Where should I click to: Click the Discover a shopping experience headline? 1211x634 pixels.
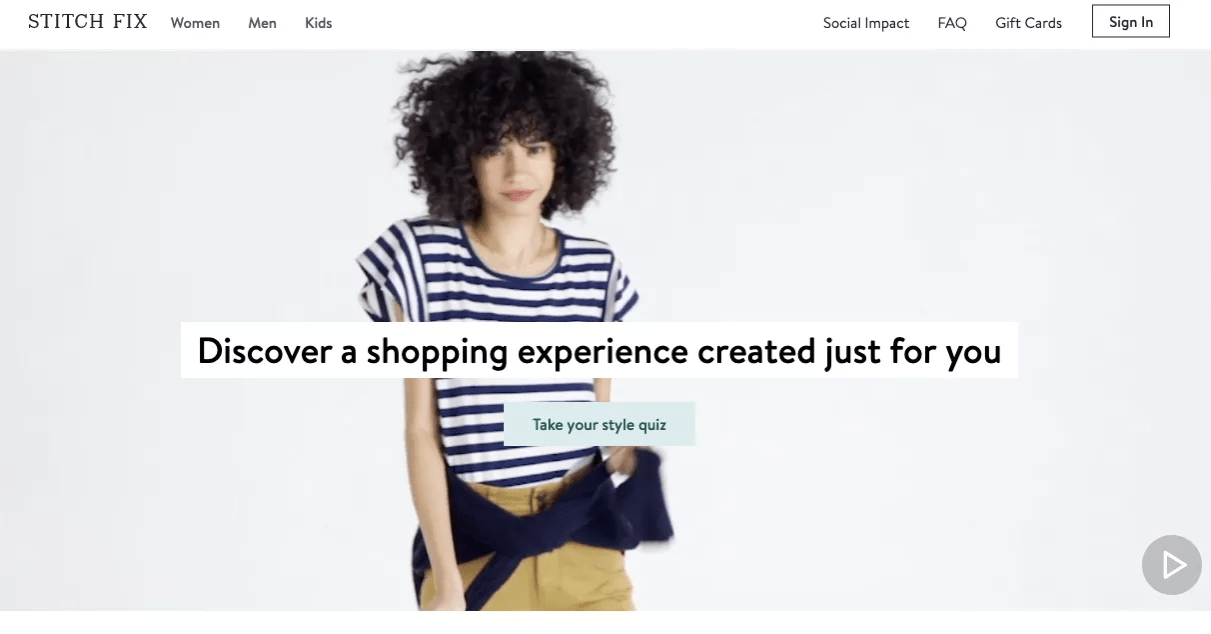[599, 350]
